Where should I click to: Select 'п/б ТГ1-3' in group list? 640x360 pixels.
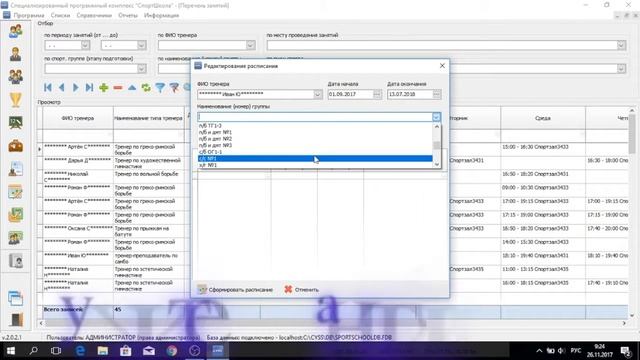(315, 126)
